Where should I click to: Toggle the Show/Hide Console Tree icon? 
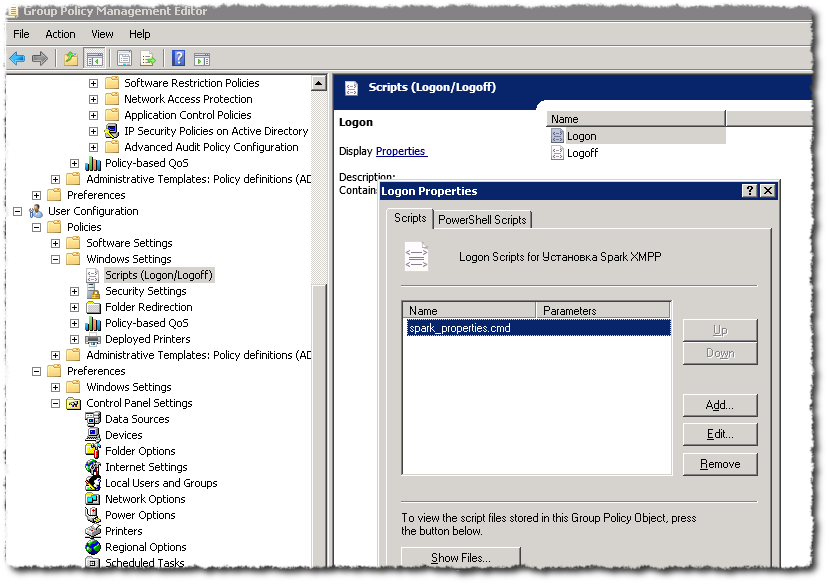pyautogui.click(x=95, y=58)
